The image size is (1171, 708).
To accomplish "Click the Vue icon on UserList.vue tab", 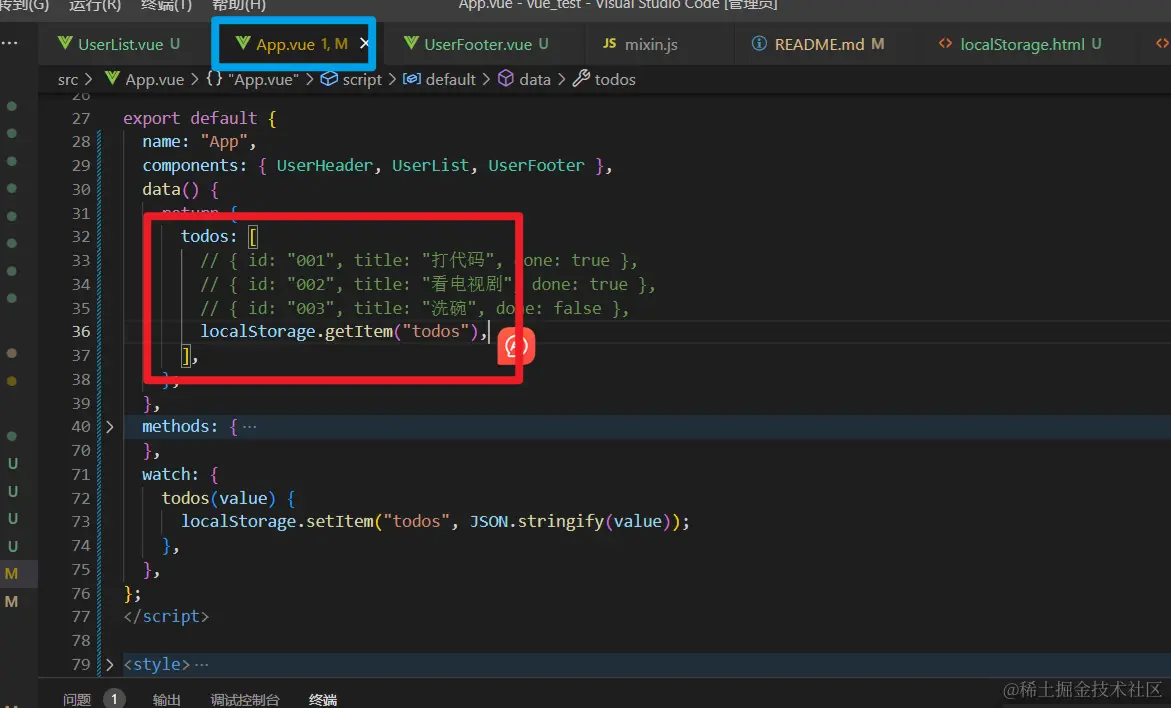I will pyautogui.click(x=65, y=43).
